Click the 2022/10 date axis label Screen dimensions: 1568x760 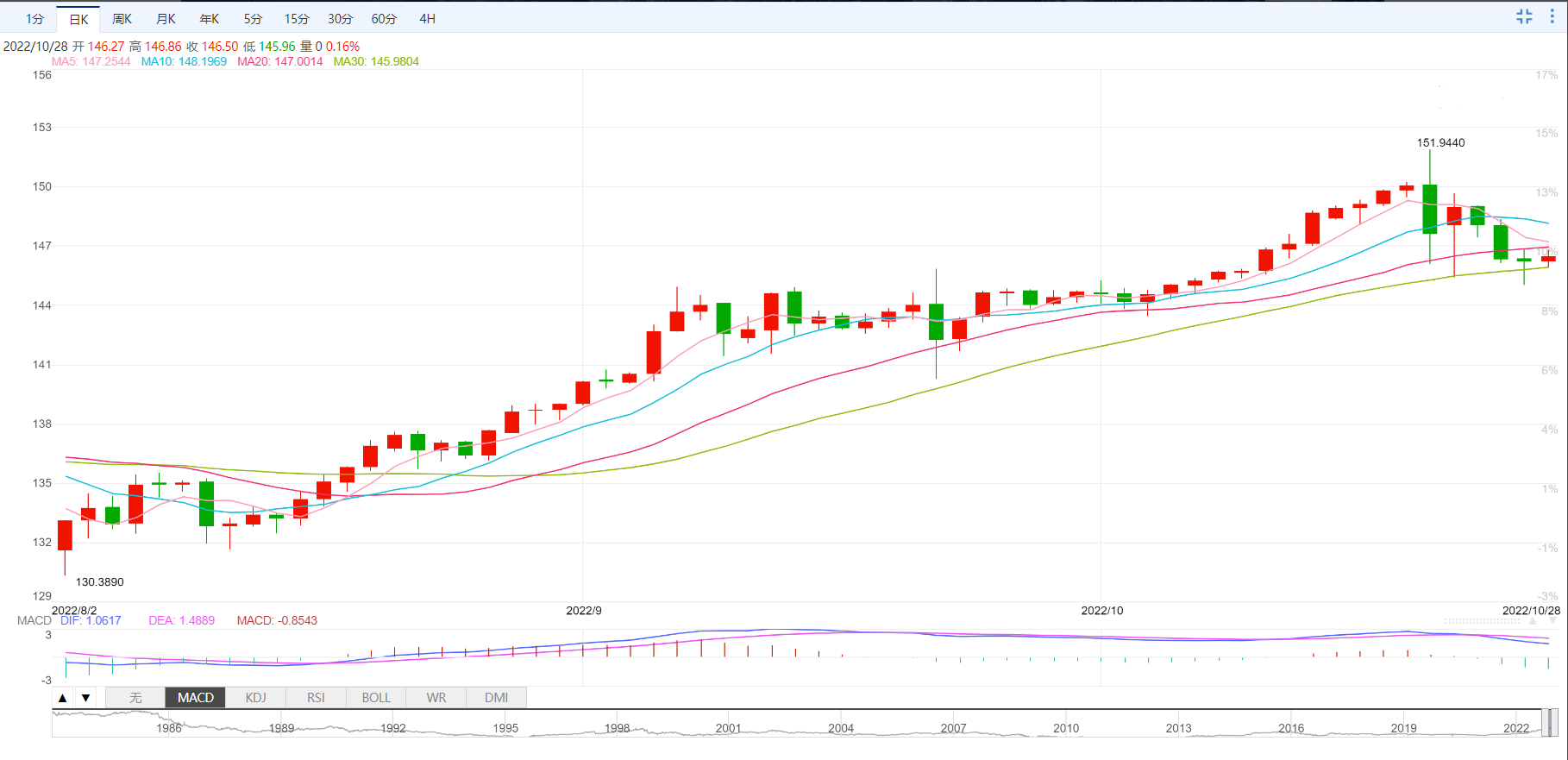[x=1102, y=611]
